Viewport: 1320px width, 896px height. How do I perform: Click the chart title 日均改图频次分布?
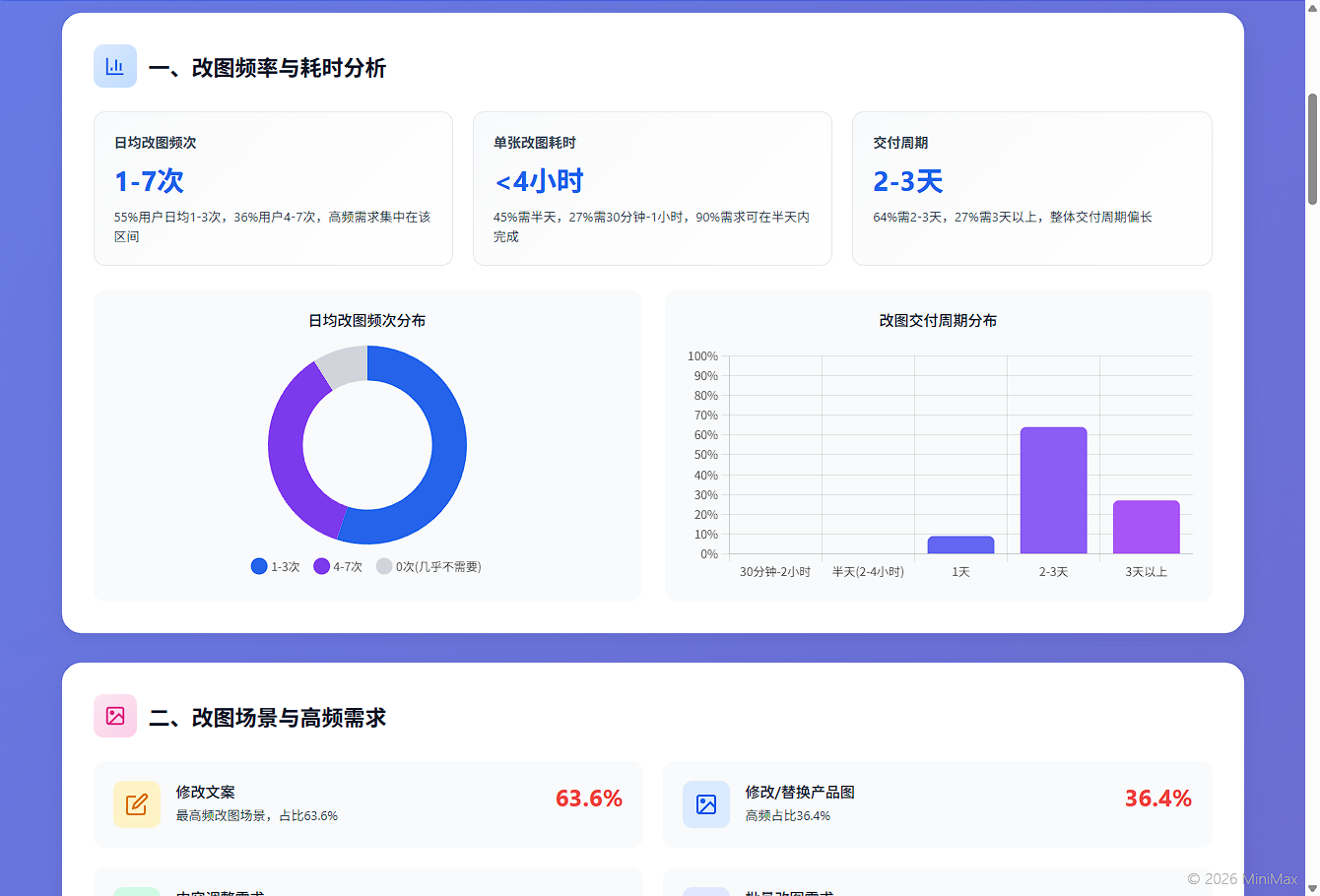(x=367, y=321)
